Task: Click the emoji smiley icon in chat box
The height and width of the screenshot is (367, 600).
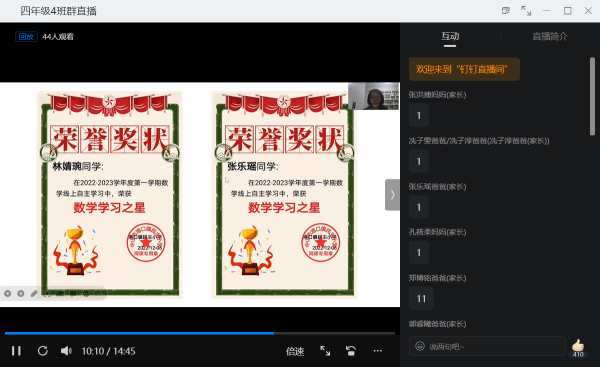Action: tap(420, 346)
